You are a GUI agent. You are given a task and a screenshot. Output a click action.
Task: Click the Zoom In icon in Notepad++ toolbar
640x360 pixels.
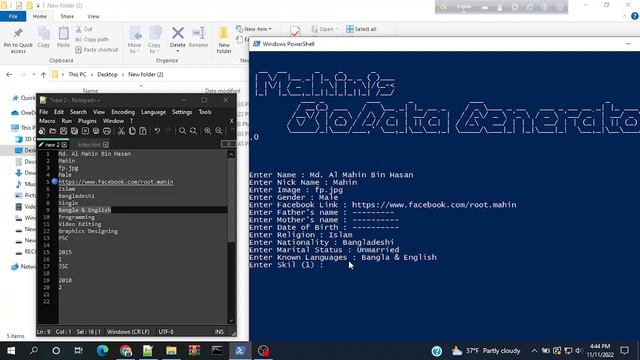208,131
